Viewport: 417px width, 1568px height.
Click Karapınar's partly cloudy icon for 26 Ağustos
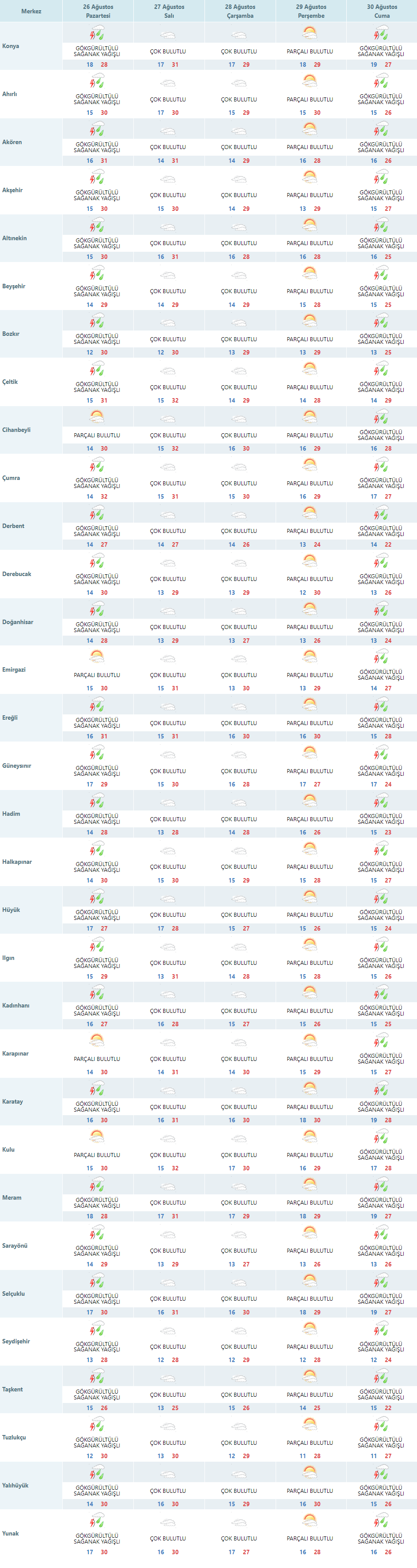pyautogui.click(x=97, y=1041)
